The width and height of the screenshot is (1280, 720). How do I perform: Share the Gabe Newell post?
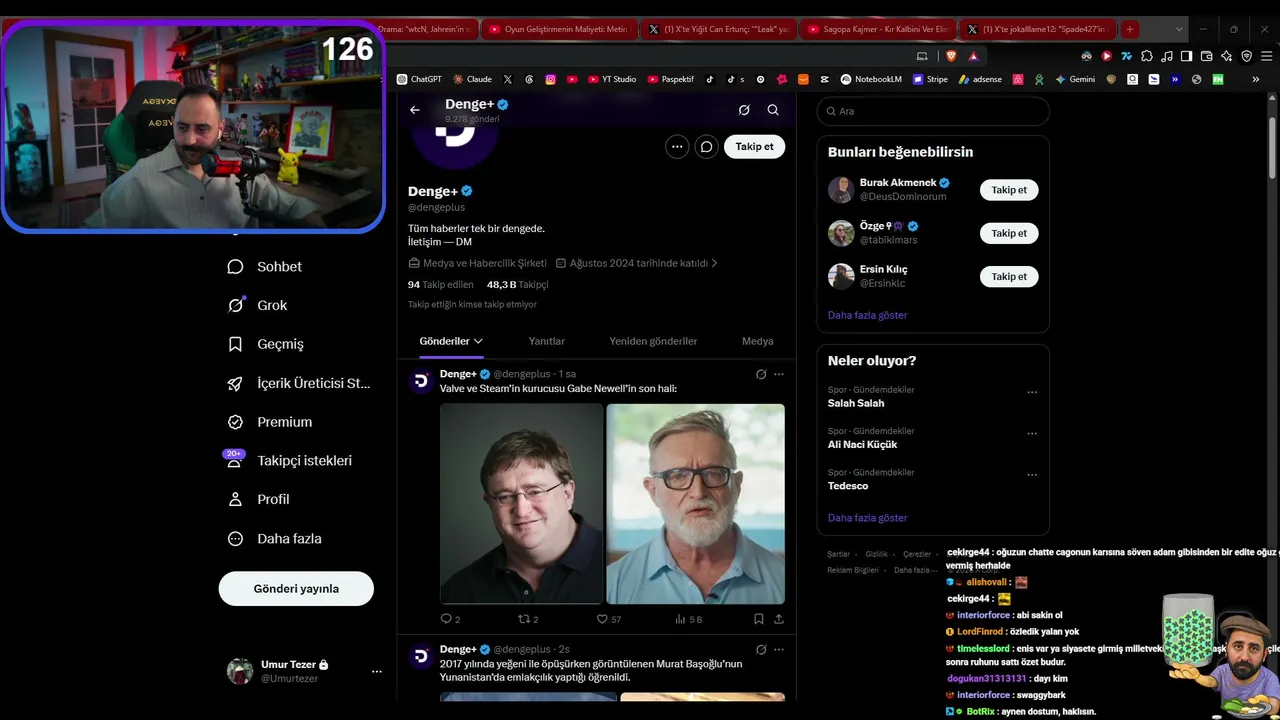[778, 619]
